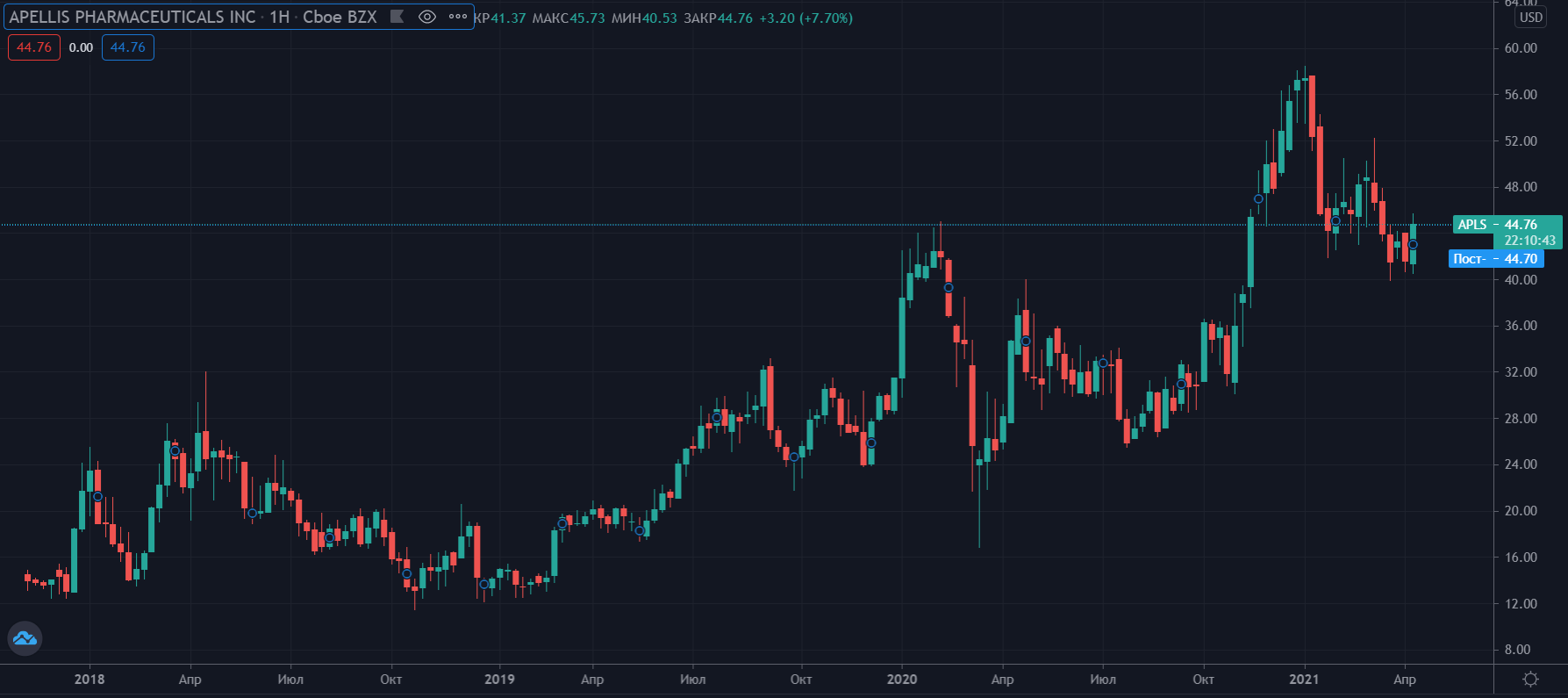Click the flag icon beside Cboe BZX
The image size is (1568, 698).
(x=397, y=17)
